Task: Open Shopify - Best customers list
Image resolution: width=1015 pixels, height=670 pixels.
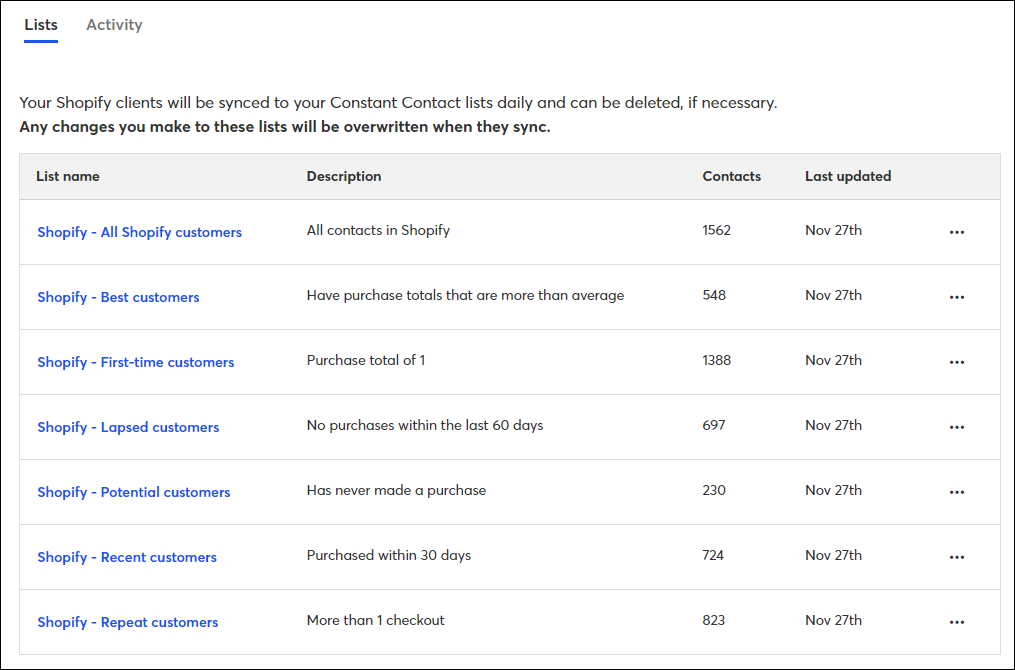Action: click(118, 297)
